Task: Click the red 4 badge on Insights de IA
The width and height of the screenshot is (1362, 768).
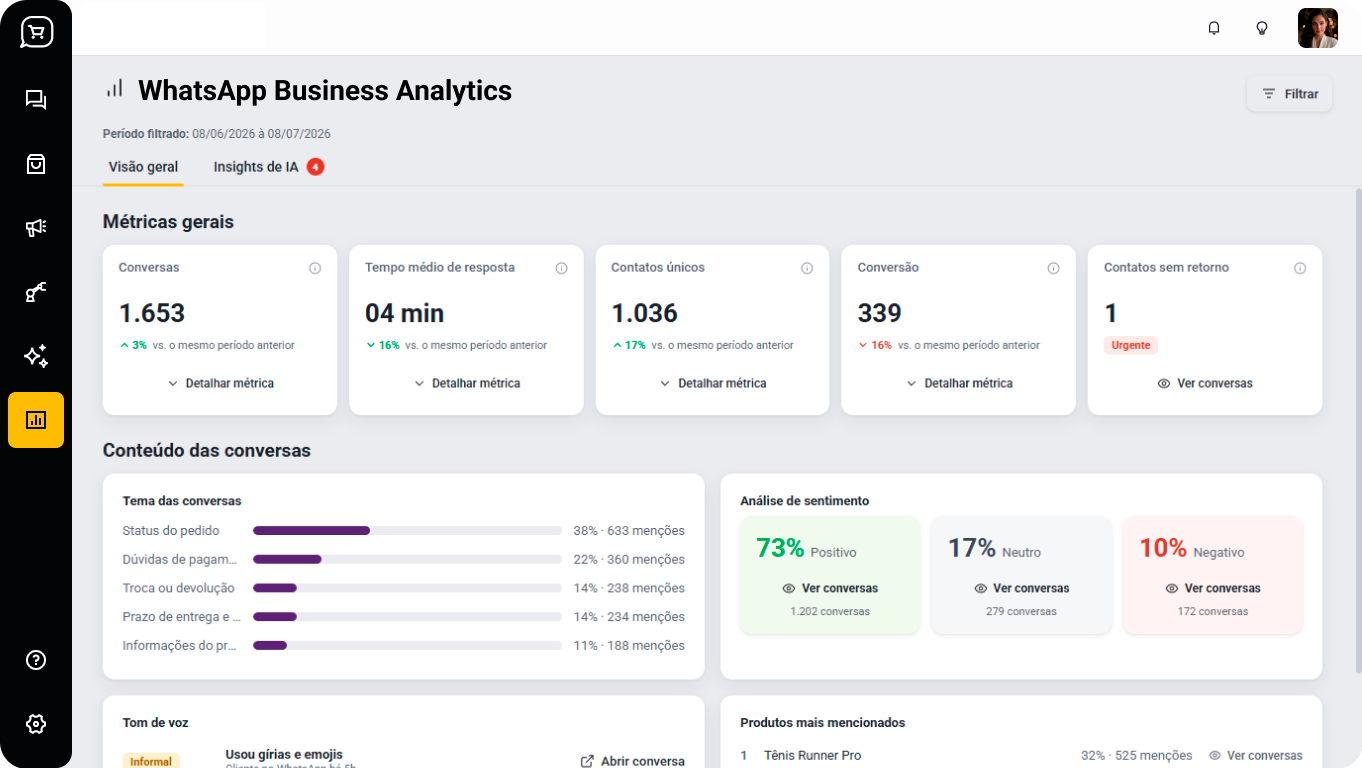Action: tap(315, 167)
